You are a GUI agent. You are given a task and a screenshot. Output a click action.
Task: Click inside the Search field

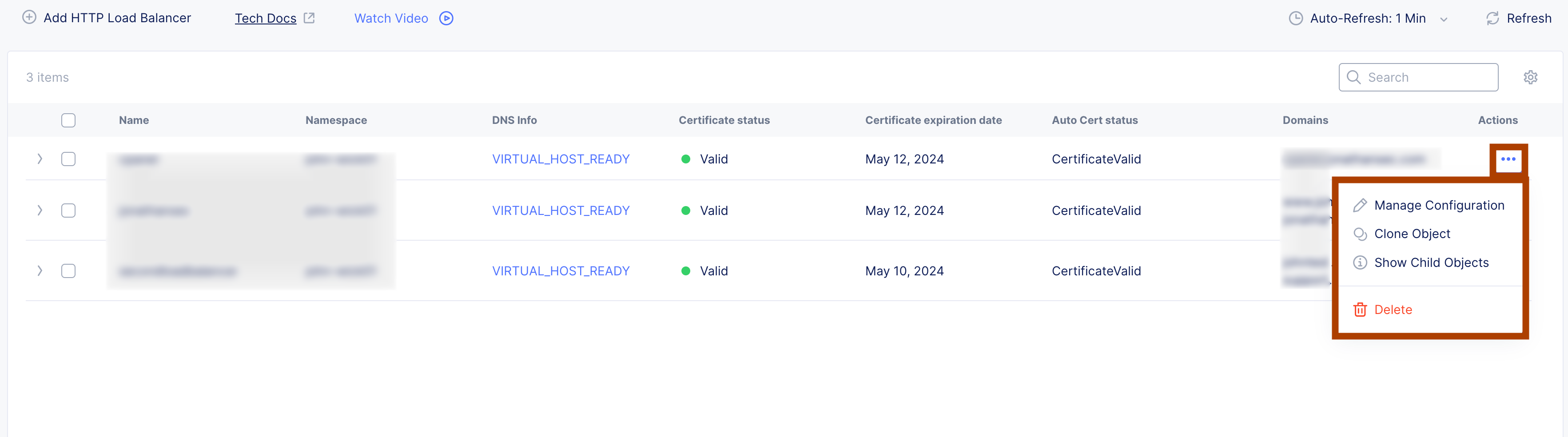coord(1418,77)
